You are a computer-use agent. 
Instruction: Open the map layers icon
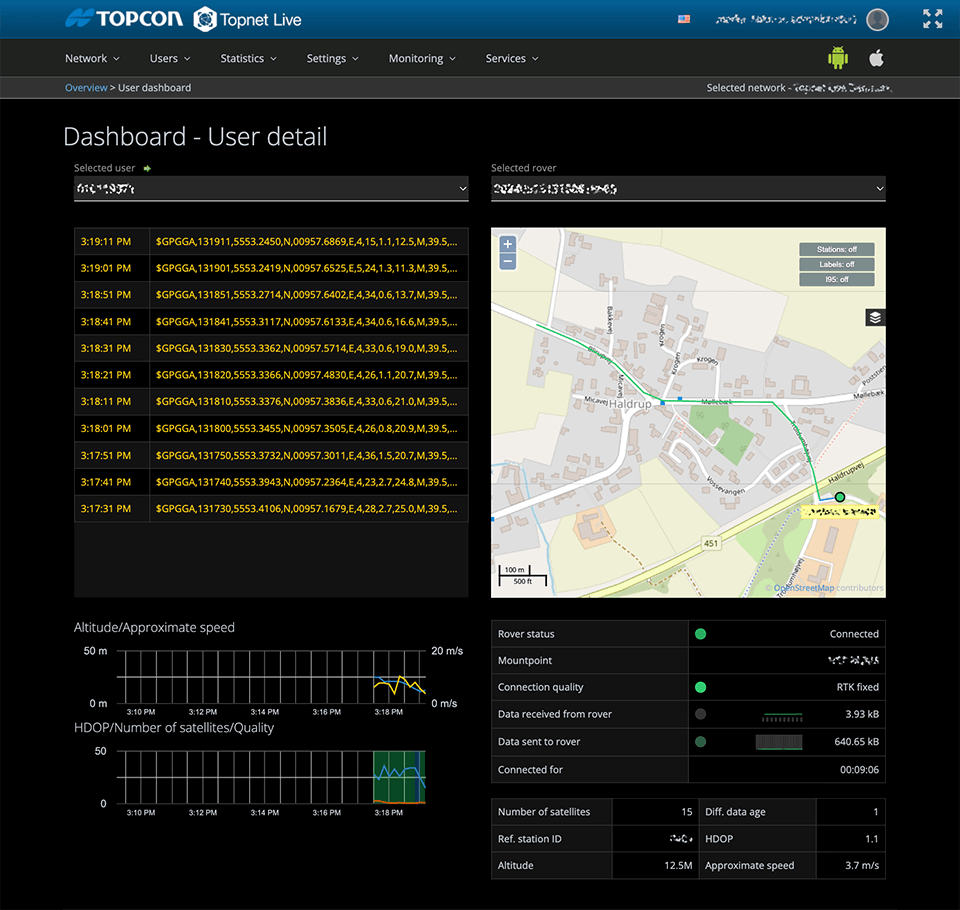point(874,317)
